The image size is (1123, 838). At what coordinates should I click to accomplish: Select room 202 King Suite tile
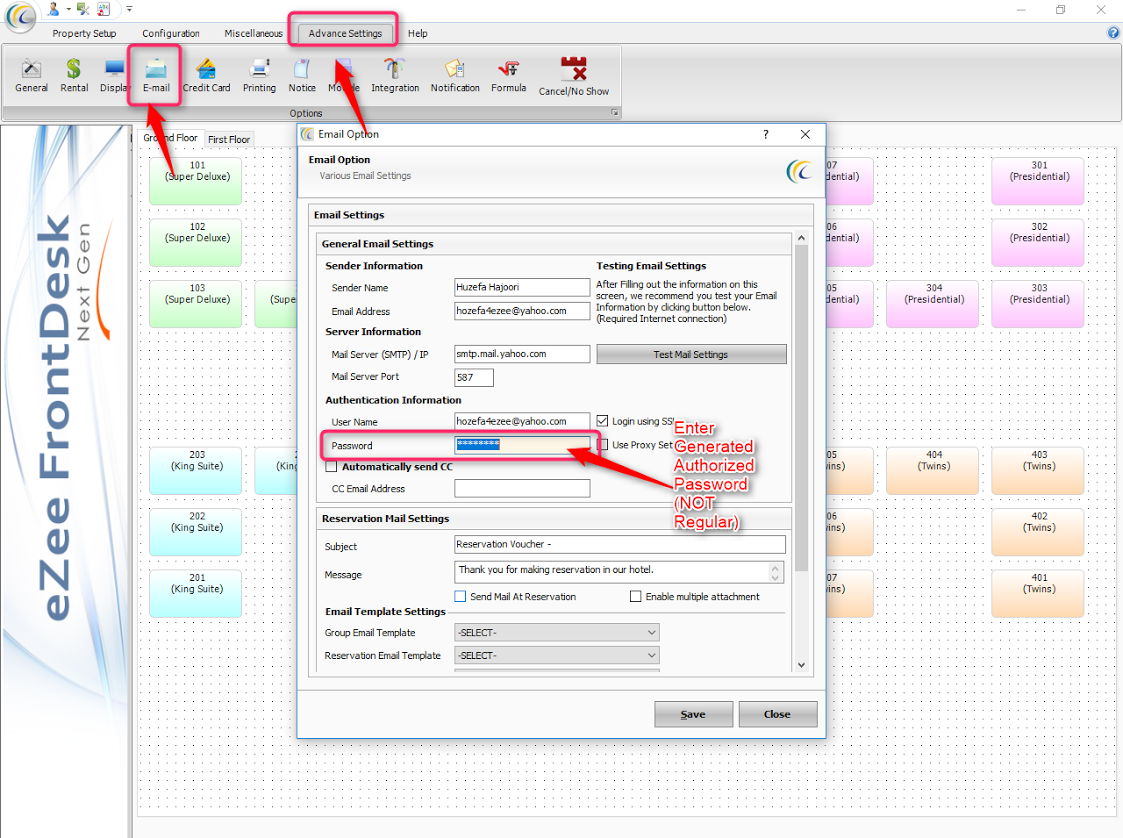(196, 532)
